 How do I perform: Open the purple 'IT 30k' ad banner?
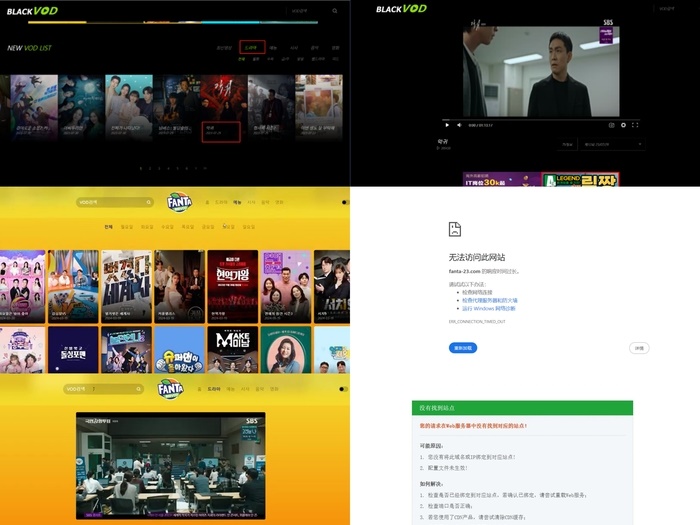tap(502, 179)
